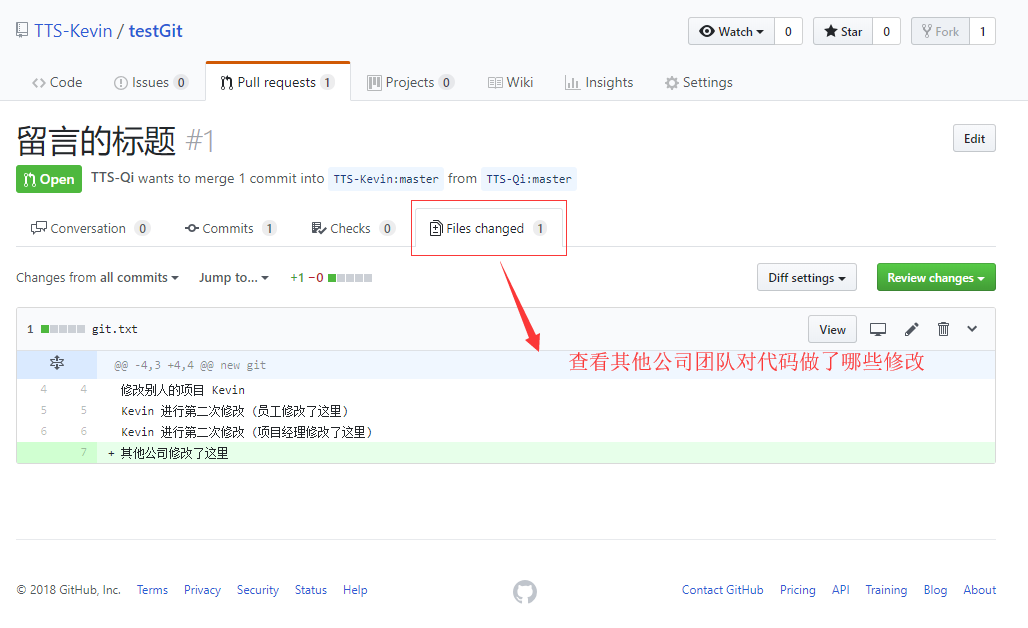Open the Privacy footer link
The width and height of the screenshot is (1028, 628).
click(x=202, y=590)
